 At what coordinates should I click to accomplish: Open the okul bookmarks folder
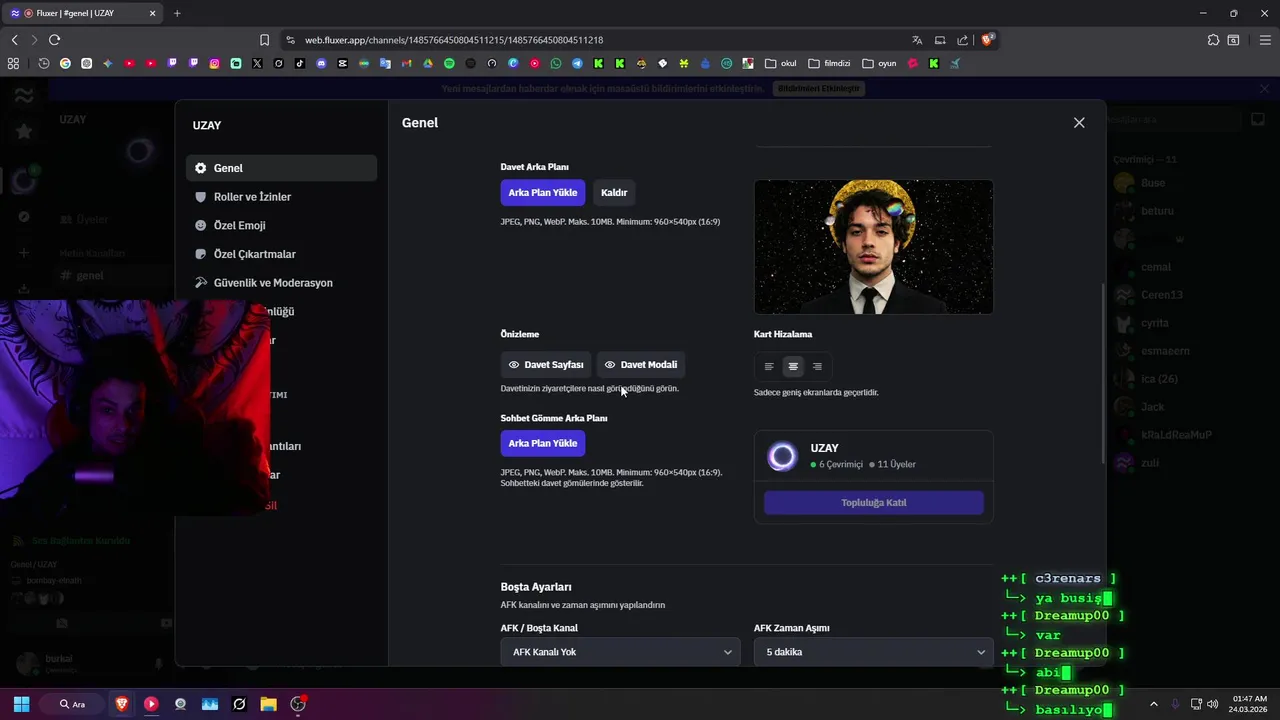(781, 63)
